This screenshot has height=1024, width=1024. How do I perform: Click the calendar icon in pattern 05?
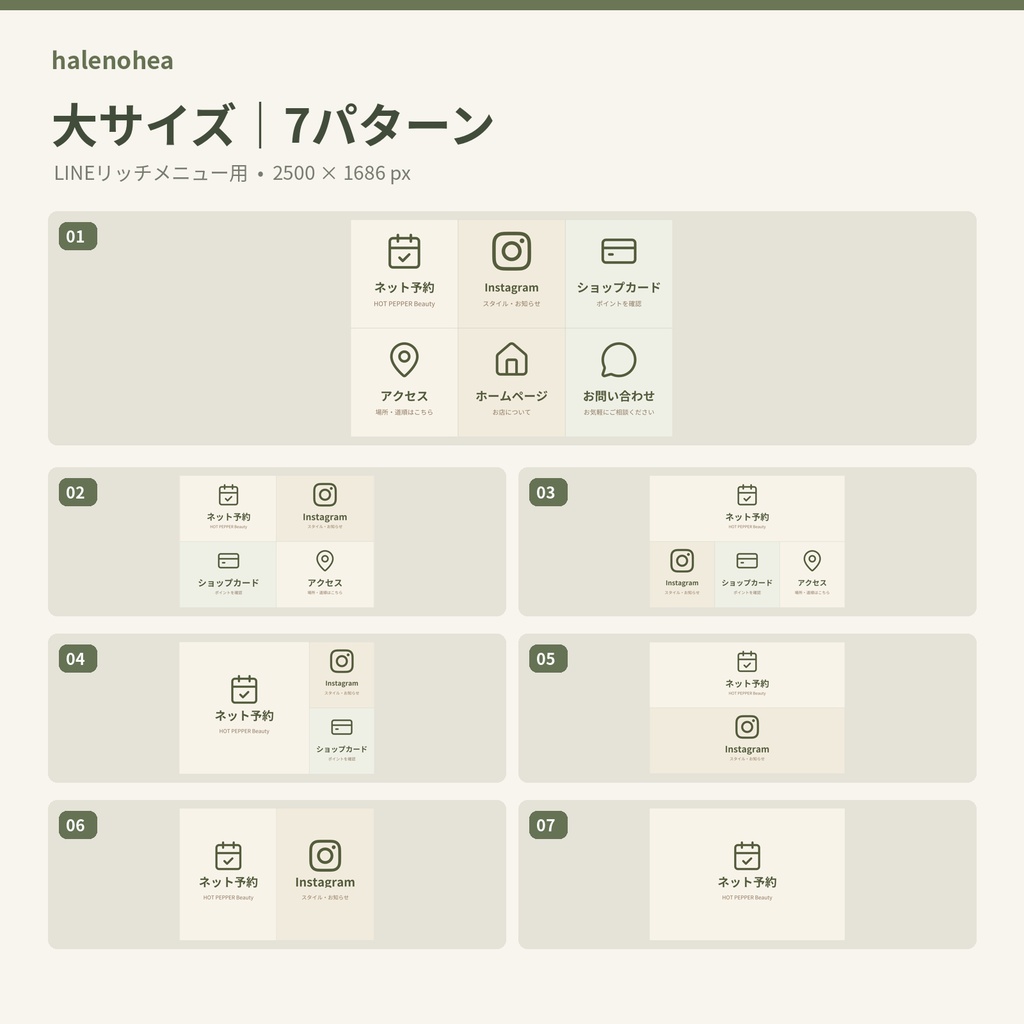747,662
